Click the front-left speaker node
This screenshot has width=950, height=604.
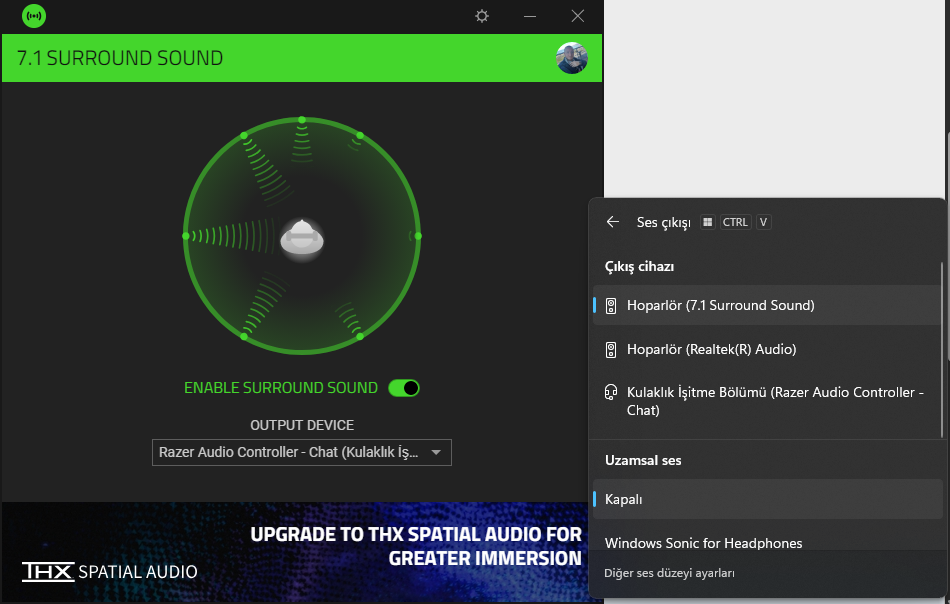(x=244, y=136)
